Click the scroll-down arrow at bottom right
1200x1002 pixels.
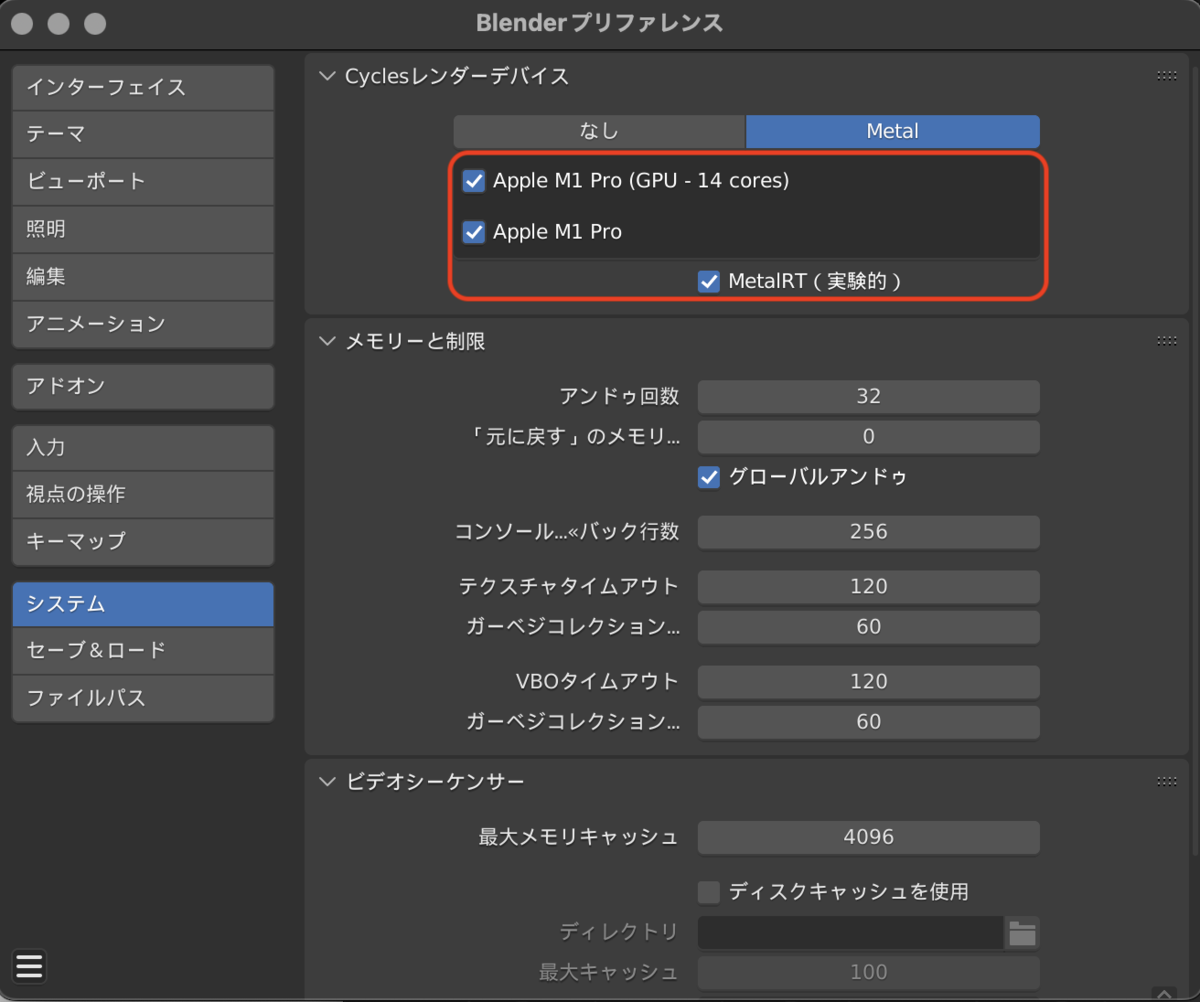[1163, 994]
